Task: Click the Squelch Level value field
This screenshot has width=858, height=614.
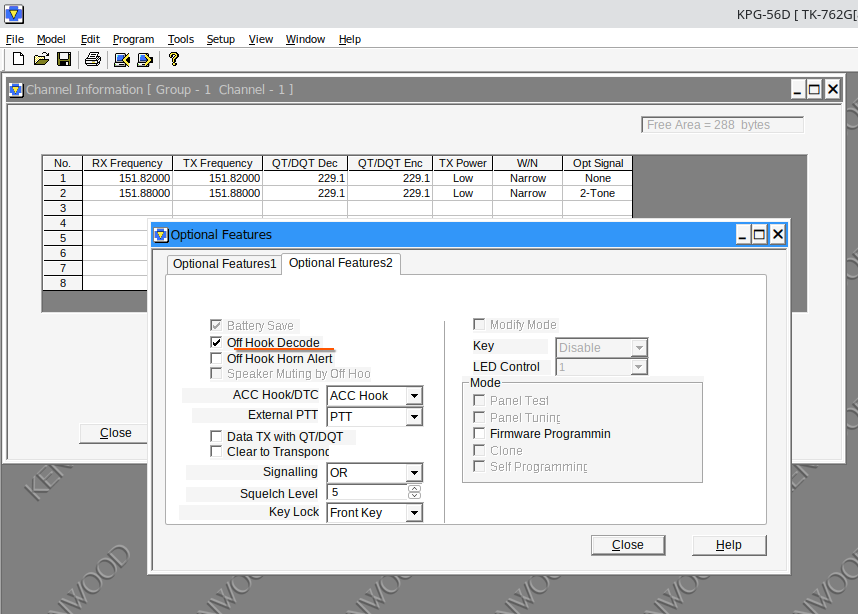Action: 367,492
